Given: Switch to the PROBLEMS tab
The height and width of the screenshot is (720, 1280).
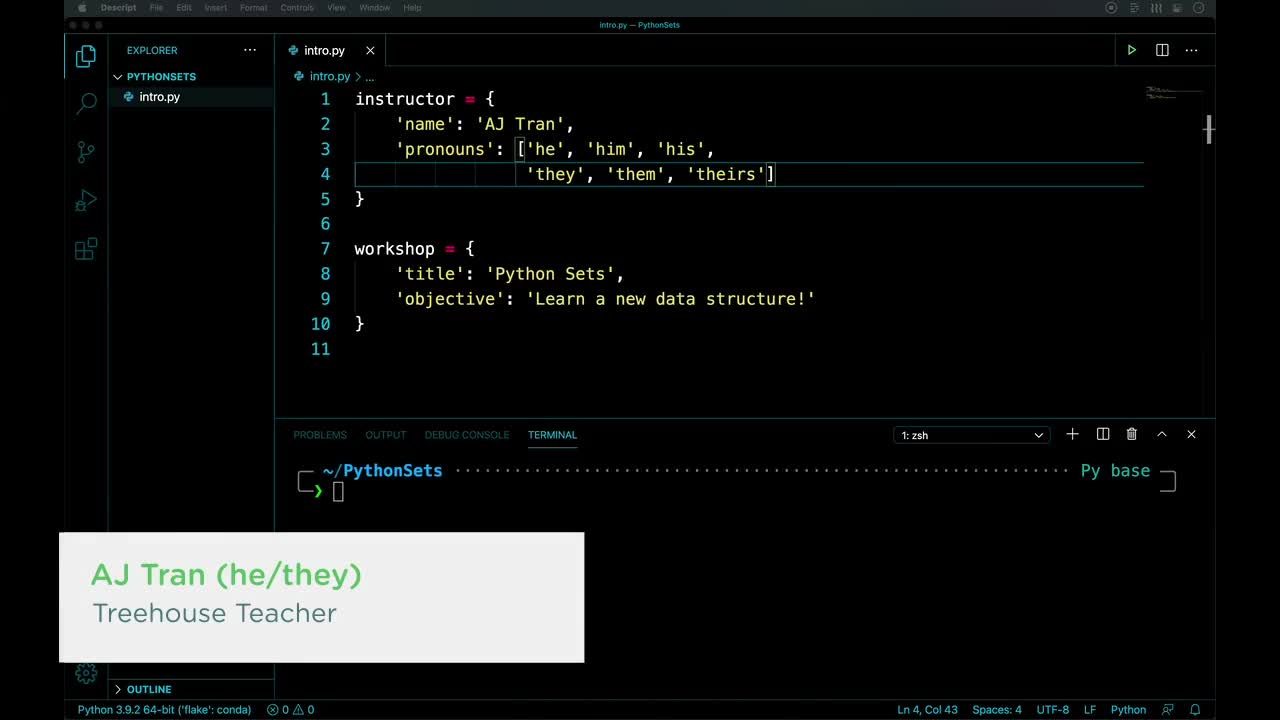Looking at the screenshot, I should point(320,435).
